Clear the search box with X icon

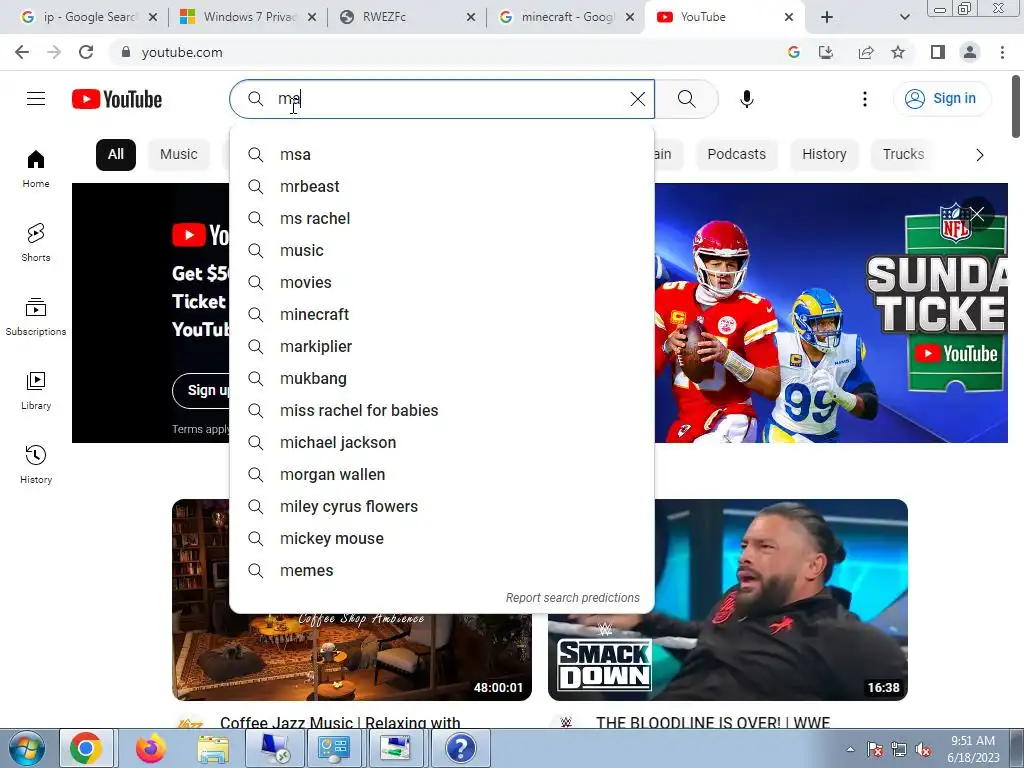(x=637, y=99)
